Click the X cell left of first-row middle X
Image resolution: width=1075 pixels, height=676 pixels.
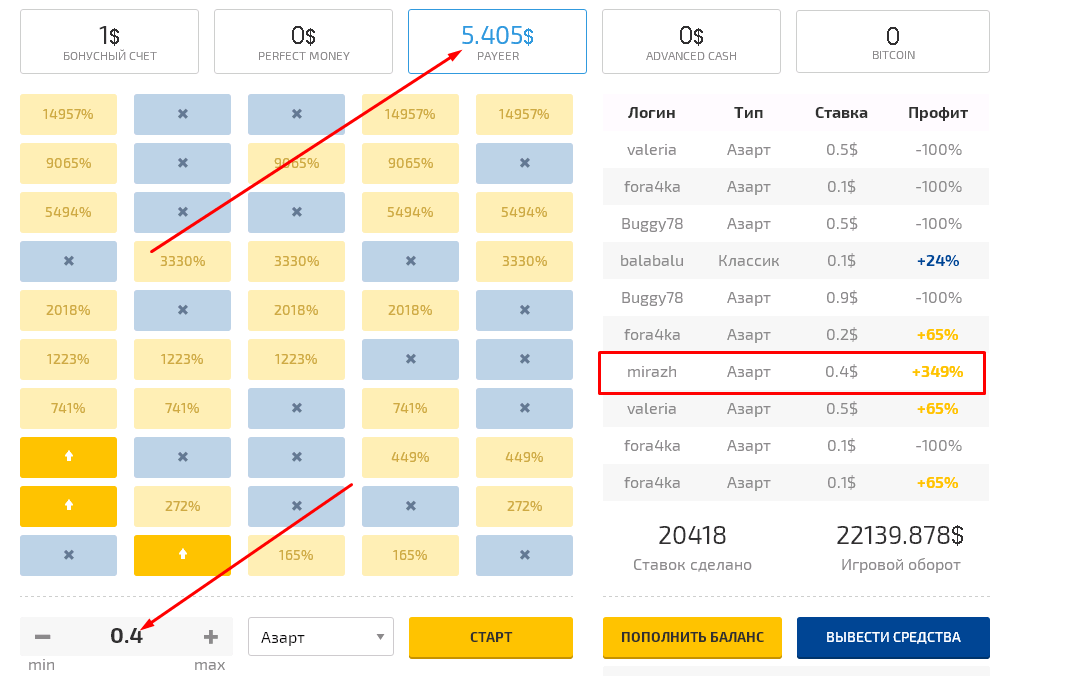click(x=182, y=114)
